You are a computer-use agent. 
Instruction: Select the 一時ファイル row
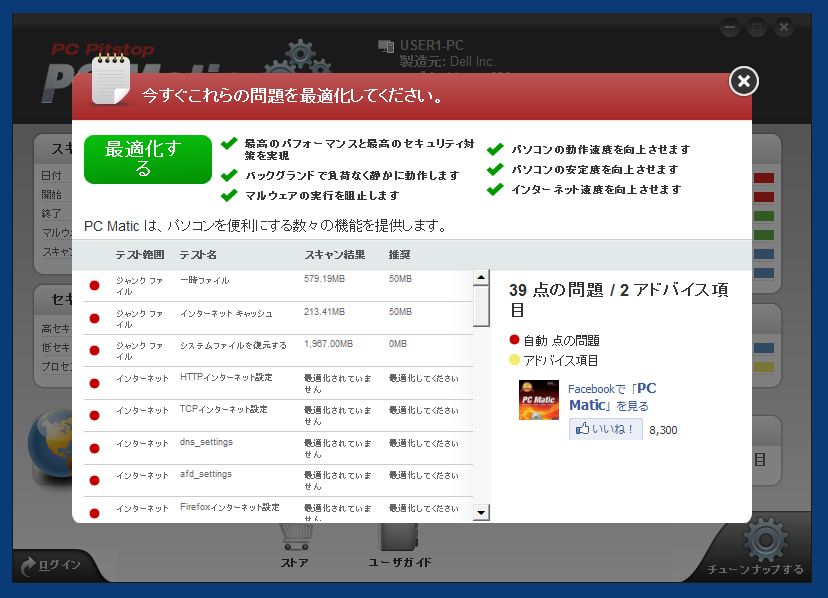pyautogui.click(x=278, y=286)
